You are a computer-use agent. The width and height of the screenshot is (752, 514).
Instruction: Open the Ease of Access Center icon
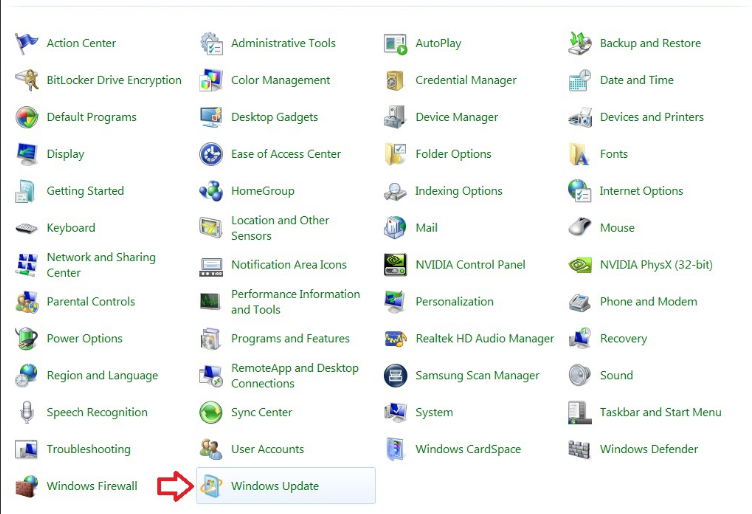click(x=211, y=154)
